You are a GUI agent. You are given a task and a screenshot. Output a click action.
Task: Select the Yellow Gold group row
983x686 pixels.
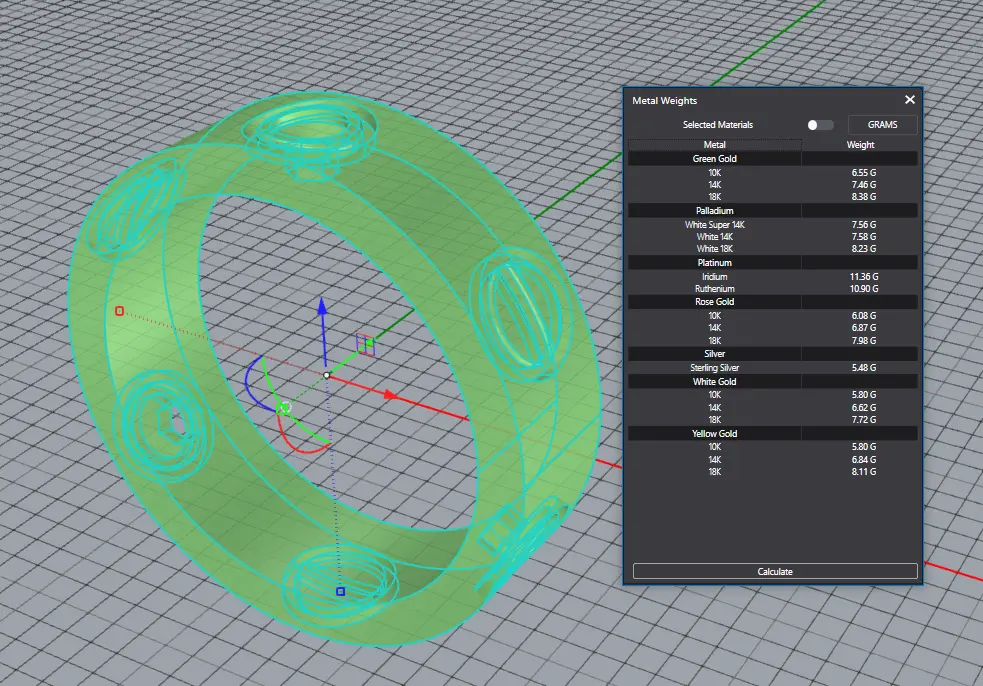click(773, 433)
